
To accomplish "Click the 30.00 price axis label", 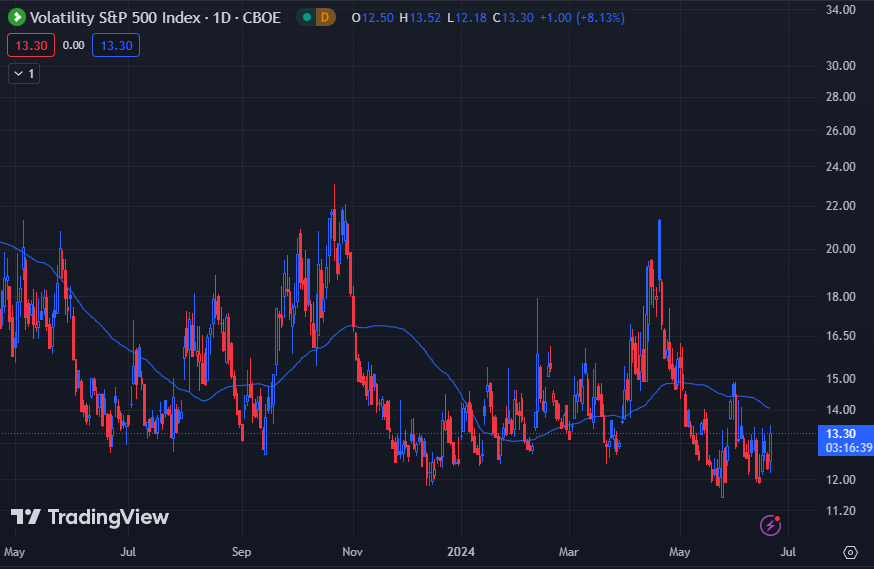I will pyautogui.click(x=841, y=66).
